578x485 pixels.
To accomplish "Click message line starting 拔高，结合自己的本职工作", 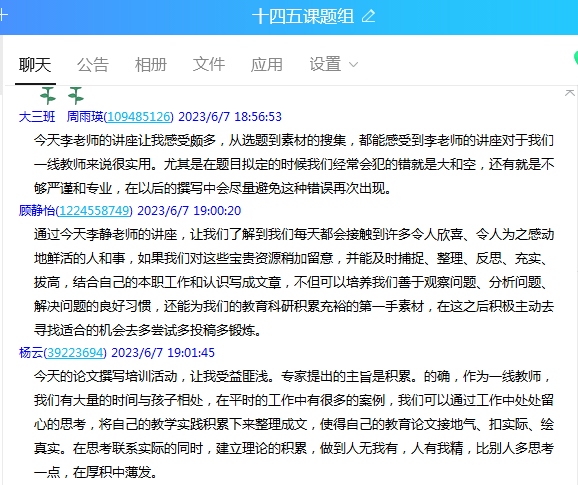I will 291,282.
